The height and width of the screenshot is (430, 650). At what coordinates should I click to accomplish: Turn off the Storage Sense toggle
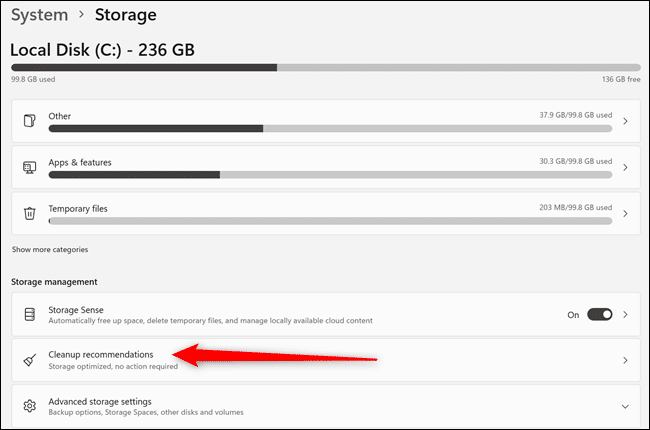tap(599, 314)
